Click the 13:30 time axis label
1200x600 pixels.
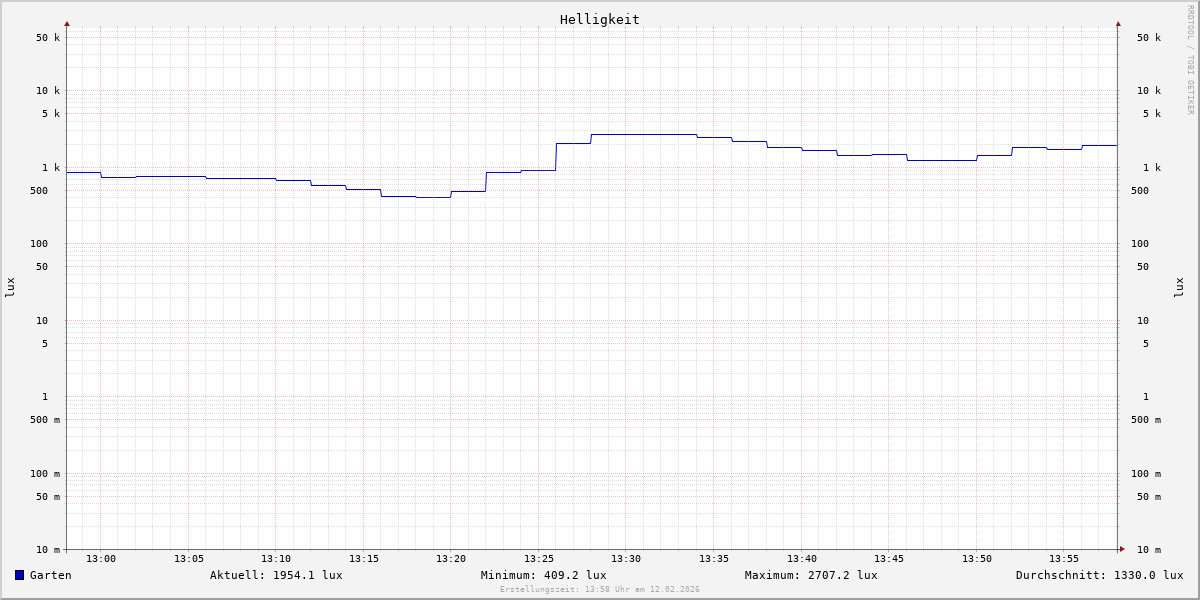click(626, 559)
